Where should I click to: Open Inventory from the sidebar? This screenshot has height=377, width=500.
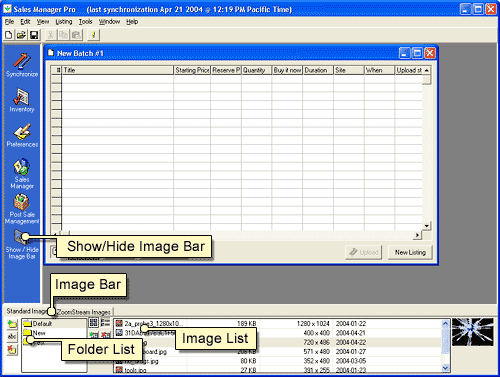22,100
